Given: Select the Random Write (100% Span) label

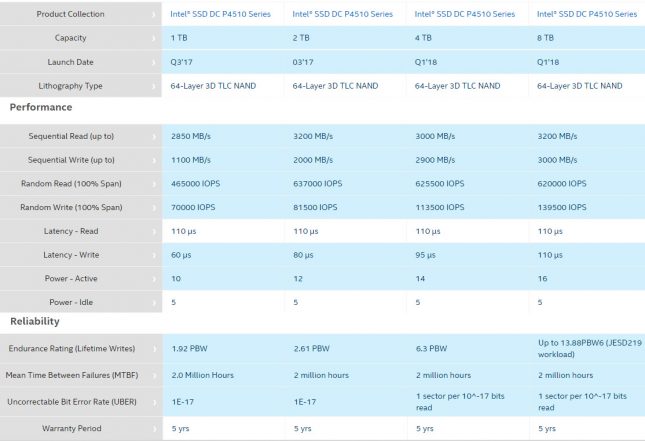Looking at the screenshot, I should click(x=71, y=207).
